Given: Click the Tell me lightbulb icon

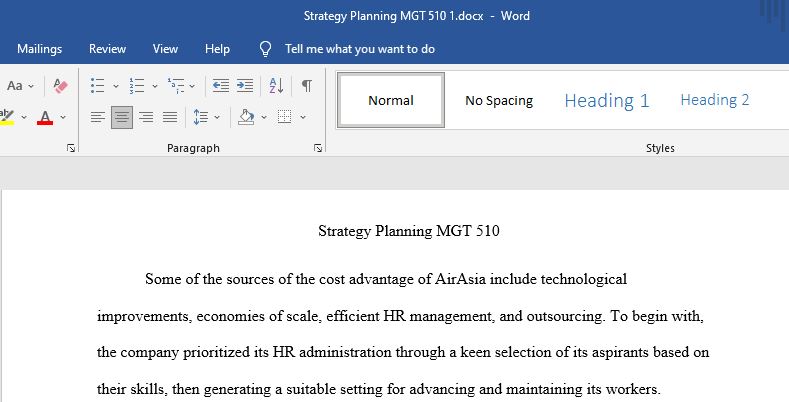Looking at the screenshot, I should pyautogui.click(x=265, y=49).
